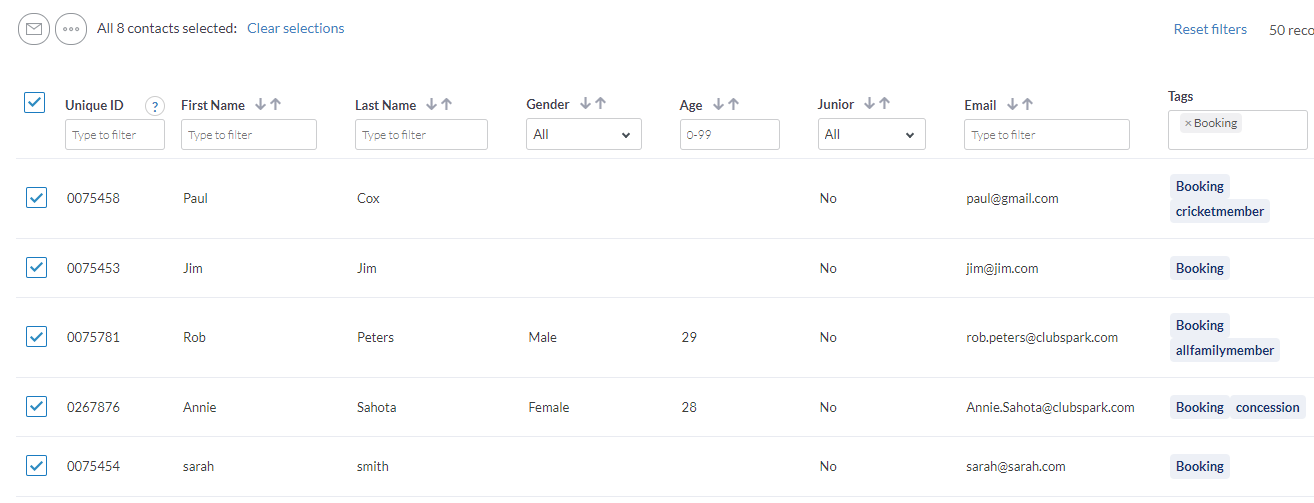1314x503 pixels.
Task: Click the Age 0-99 filter field
Action: pos(730,135)
